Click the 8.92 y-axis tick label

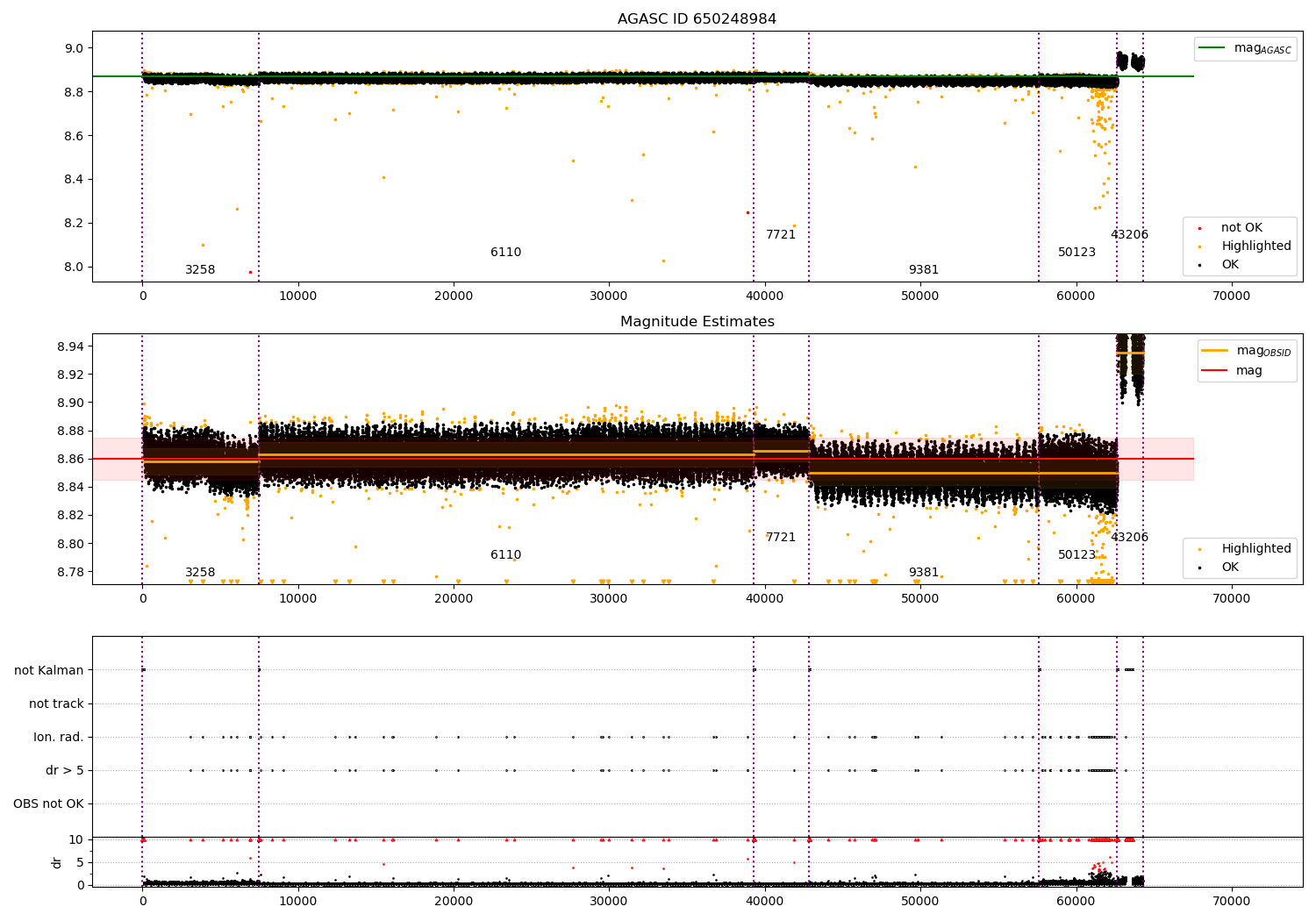point(70,375)
